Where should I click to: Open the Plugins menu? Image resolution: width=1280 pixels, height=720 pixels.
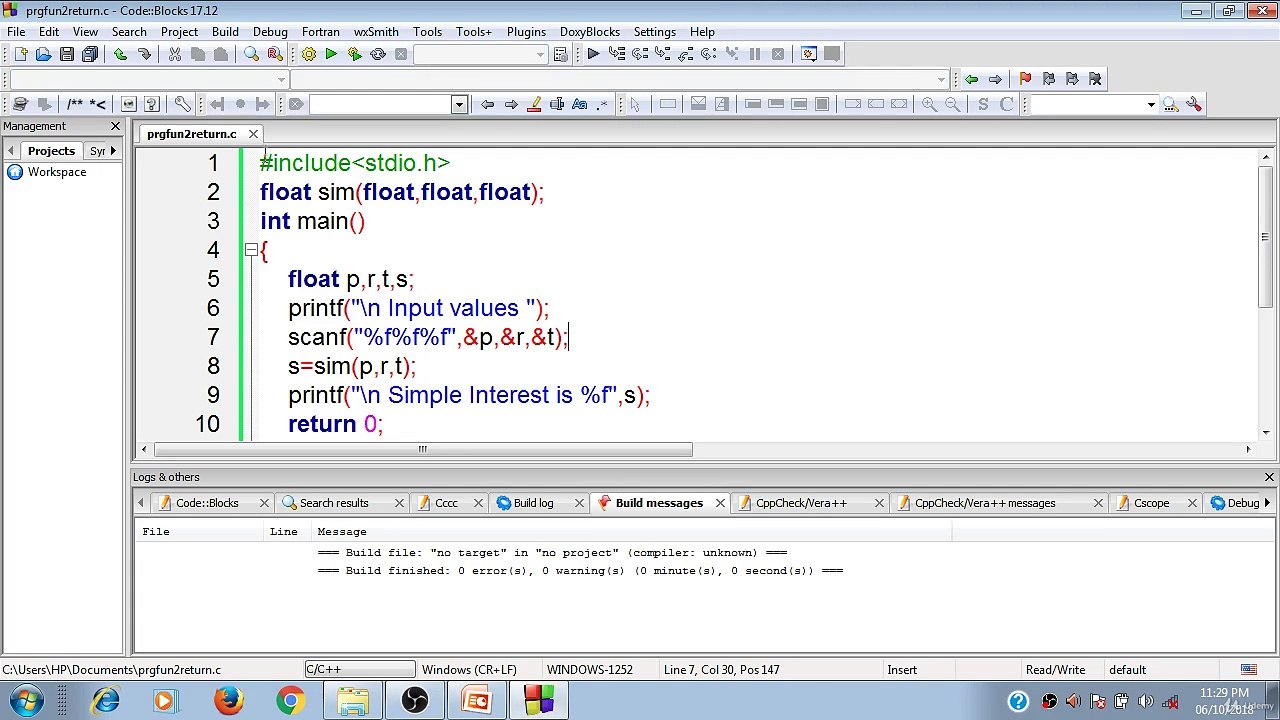click(526, 31)
